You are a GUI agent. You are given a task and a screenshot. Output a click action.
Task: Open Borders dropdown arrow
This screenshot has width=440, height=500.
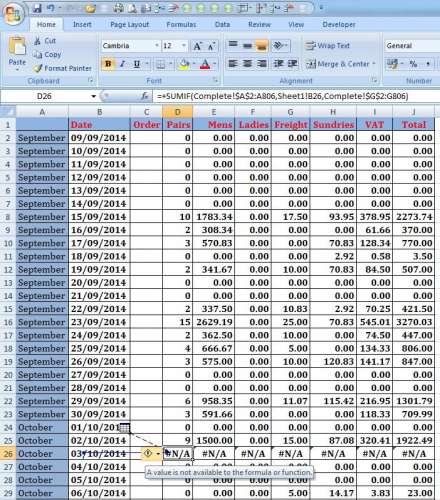170,64
